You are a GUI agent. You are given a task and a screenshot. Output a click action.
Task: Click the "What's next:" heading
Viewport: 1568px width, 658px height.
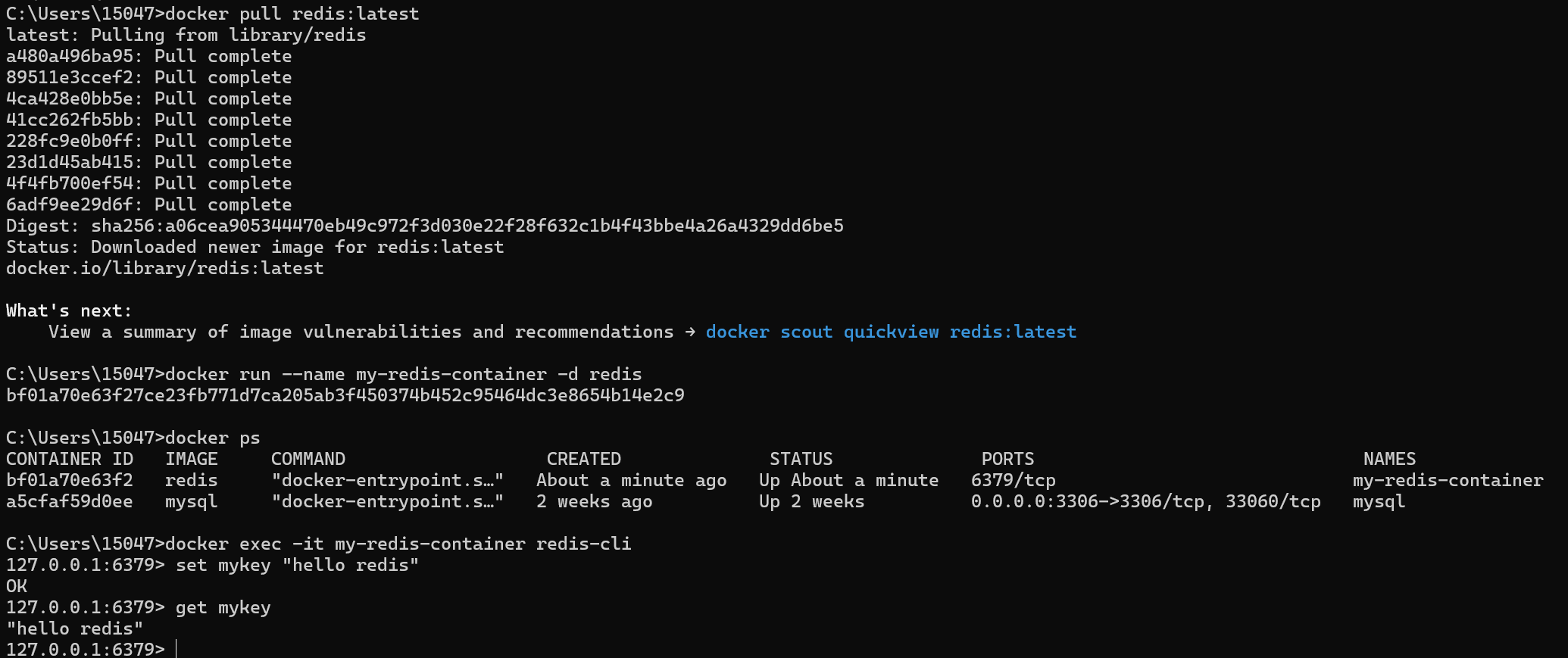(69, 311)
